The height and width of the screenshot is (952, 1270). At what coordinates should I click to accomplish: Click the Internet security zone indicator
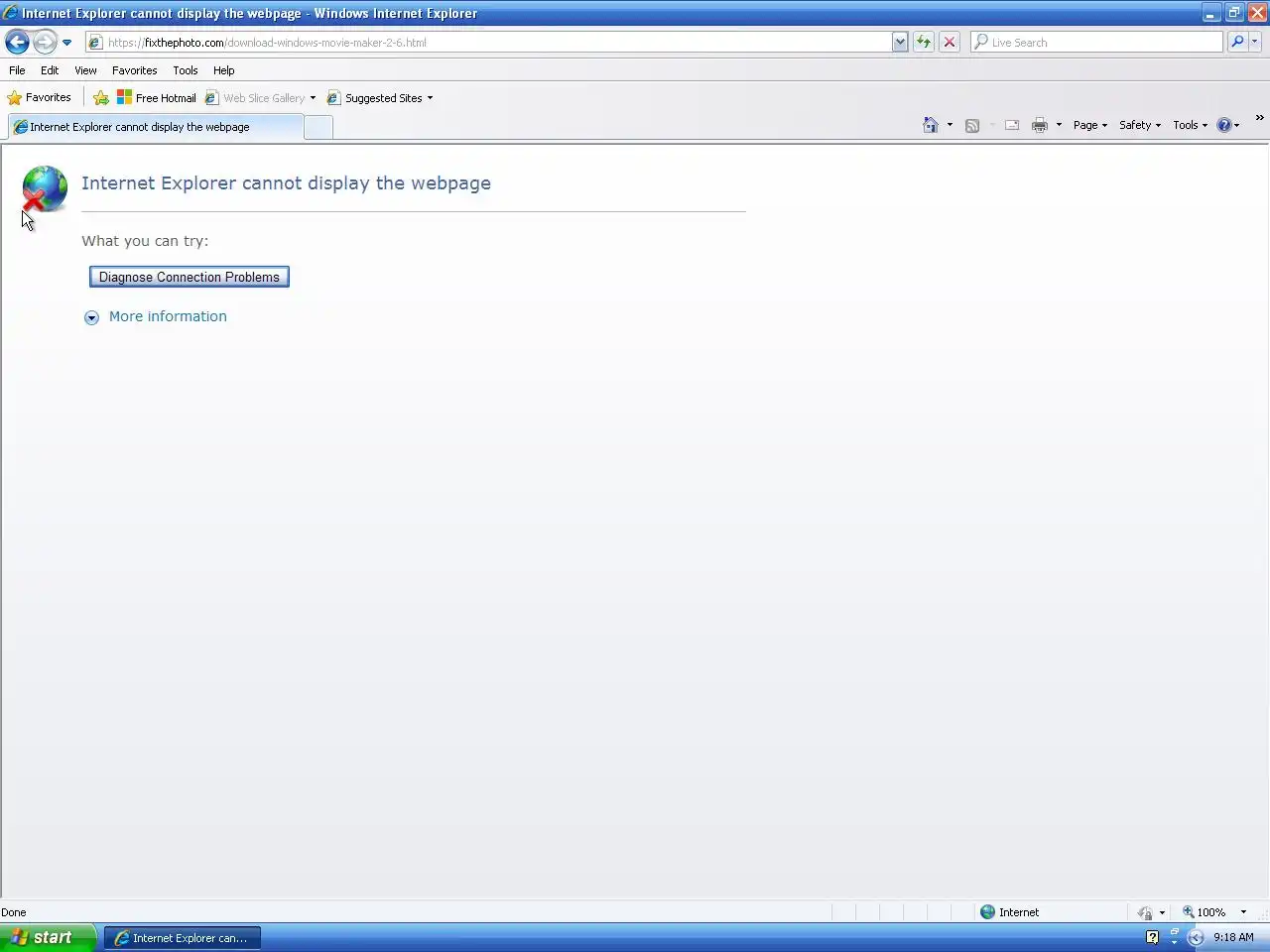pos(1010,912)
